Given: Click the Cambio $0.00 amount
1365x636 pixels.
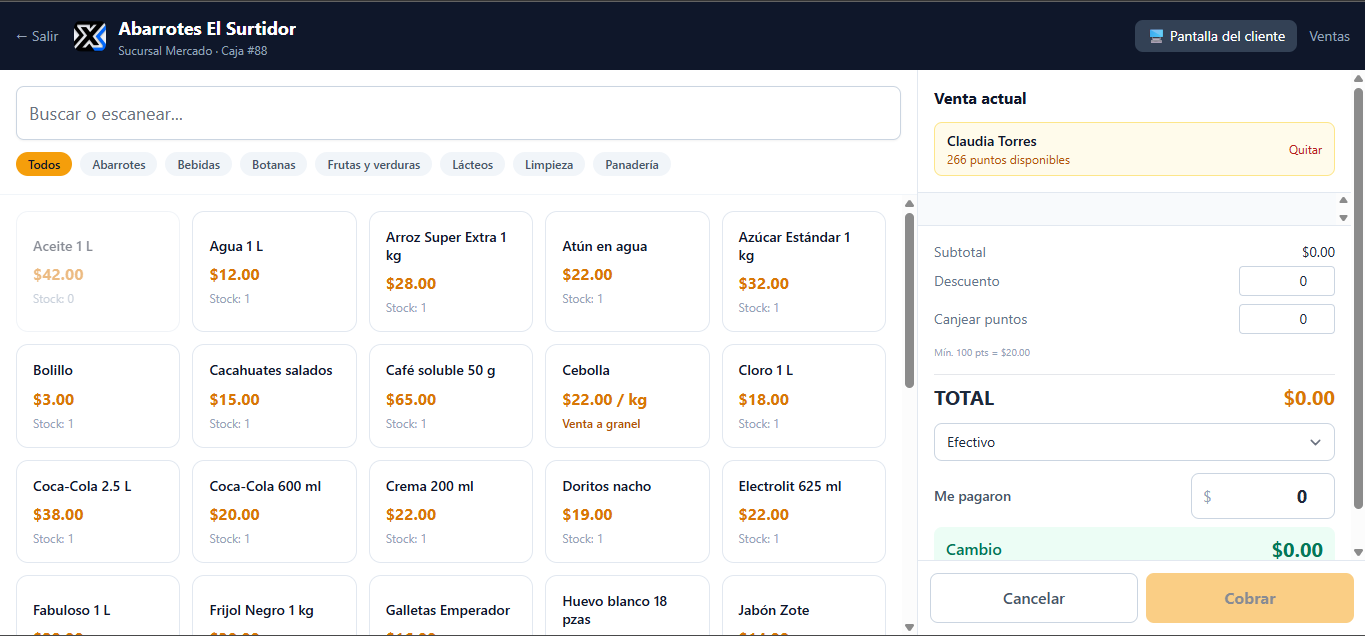Looking at the screenshot, I should [x=1297, y=550].
